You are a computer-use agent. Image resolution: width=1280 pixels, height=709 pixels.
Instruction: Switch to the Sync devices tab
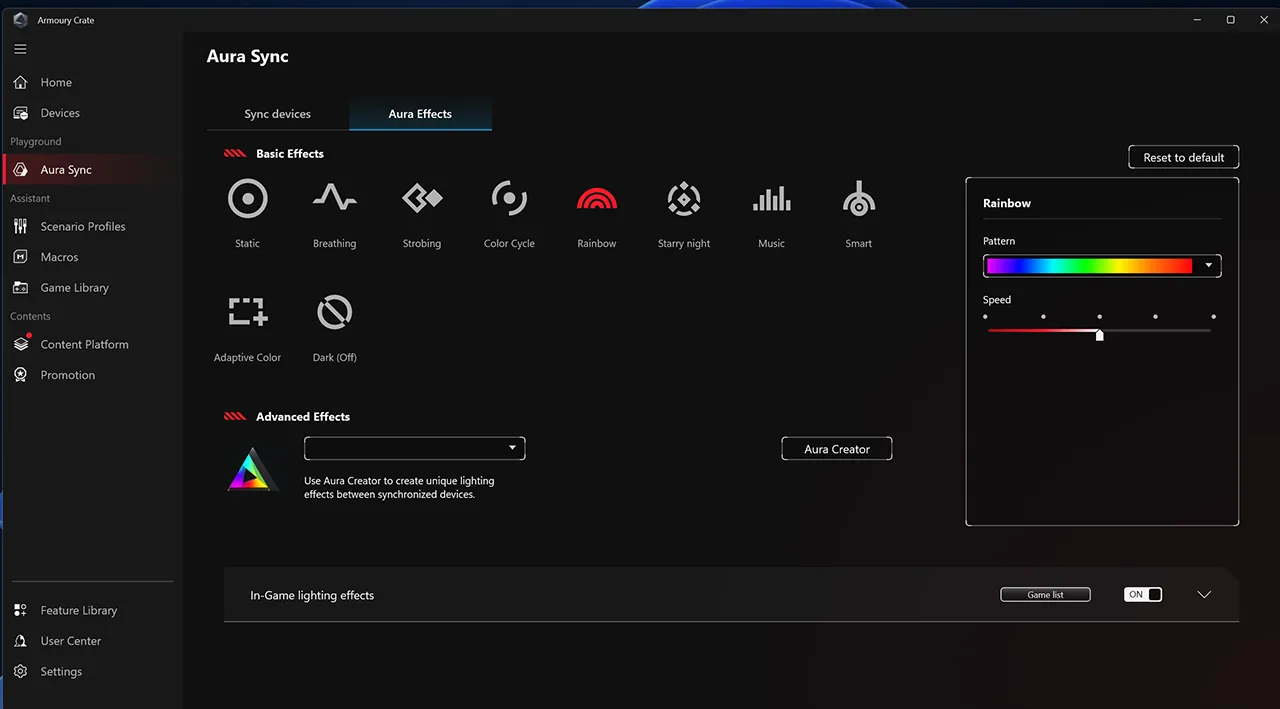pyautogui.click(x=278, y=114)
